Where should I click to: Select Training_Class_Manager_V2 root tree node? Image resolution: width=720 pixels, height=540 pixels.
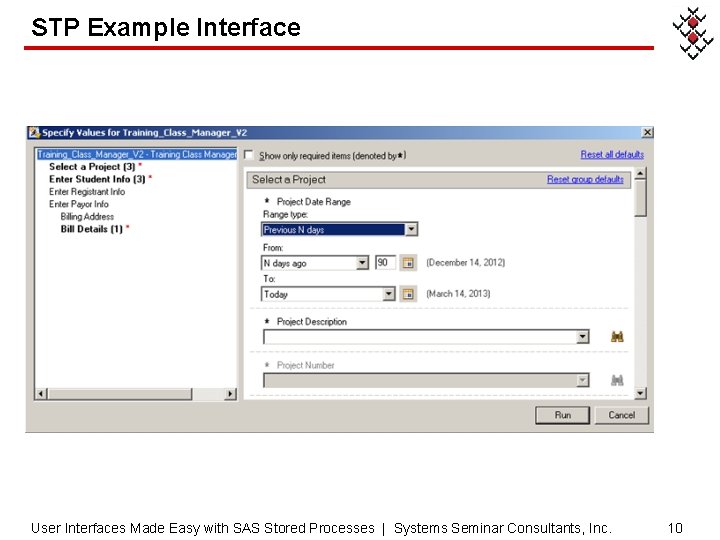tap(137, 154)
